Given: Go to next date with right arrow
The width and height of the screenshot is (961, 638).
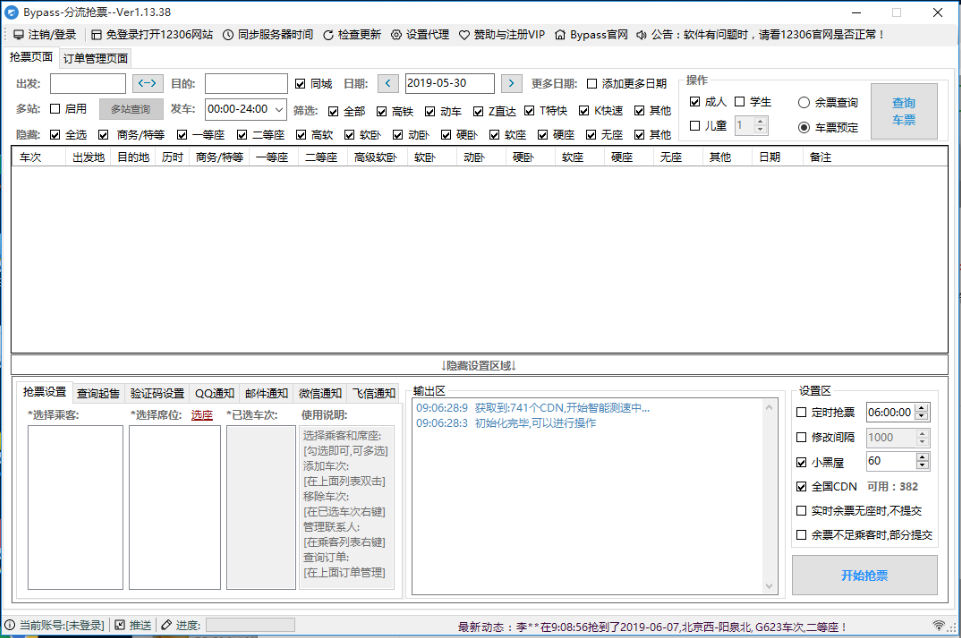Looking at the screenshot, I should 511,84.
